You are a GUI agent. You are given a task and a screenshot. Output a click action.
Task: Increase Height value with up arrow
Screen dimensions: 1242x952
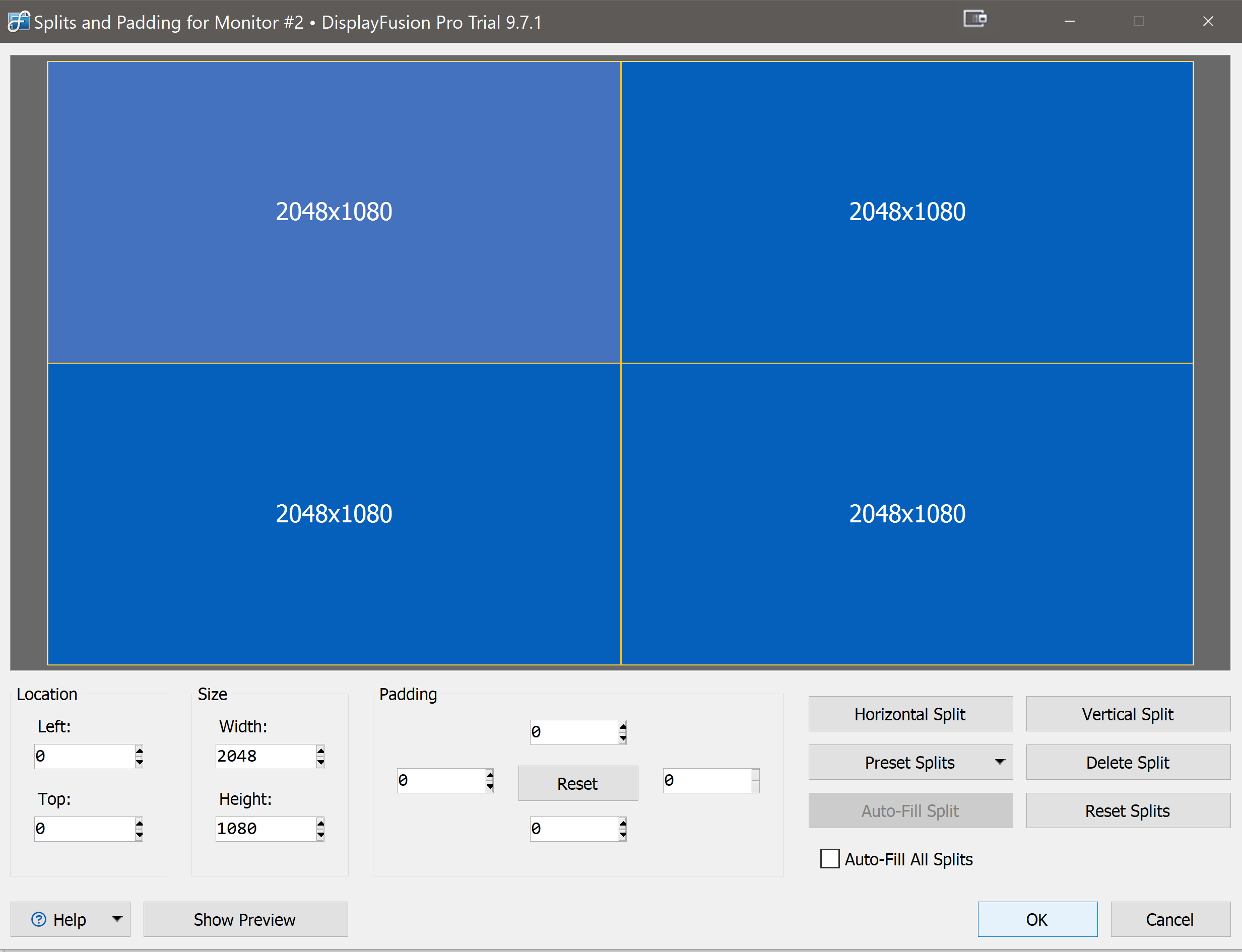click(x=320, y=824)
